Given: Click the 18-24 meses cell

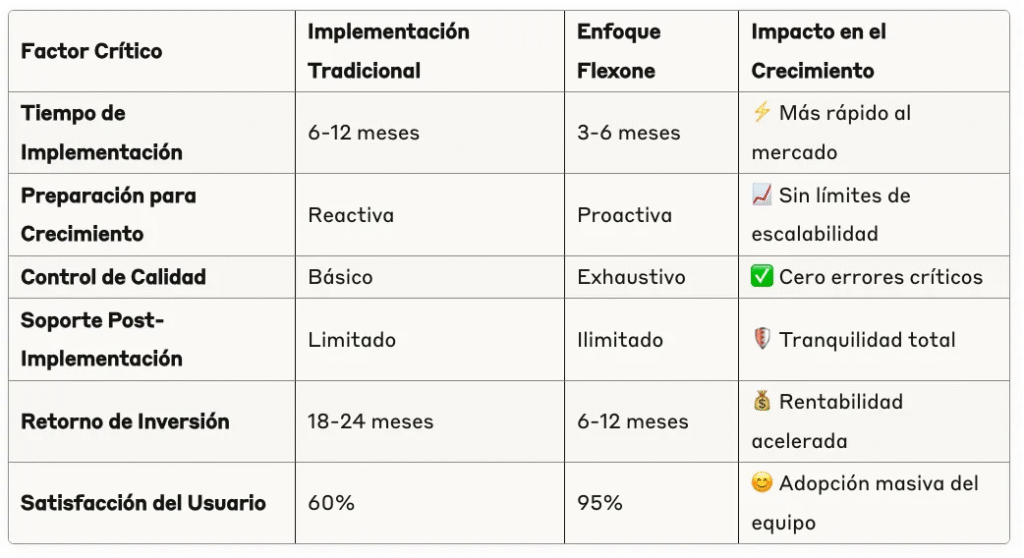Looking at the screenshot, I should pyautogui.click(x=370, y=421).
